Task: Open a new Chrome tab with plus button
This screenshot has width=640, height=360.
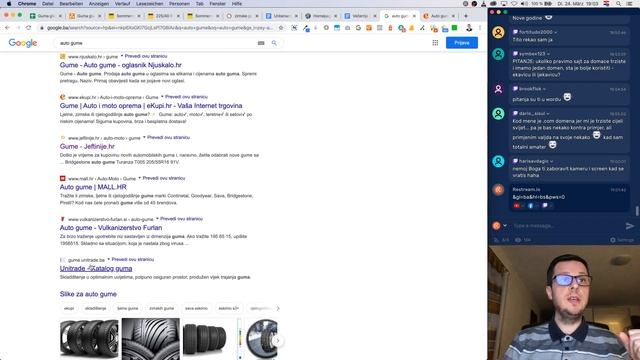Action: pos(466,16)
